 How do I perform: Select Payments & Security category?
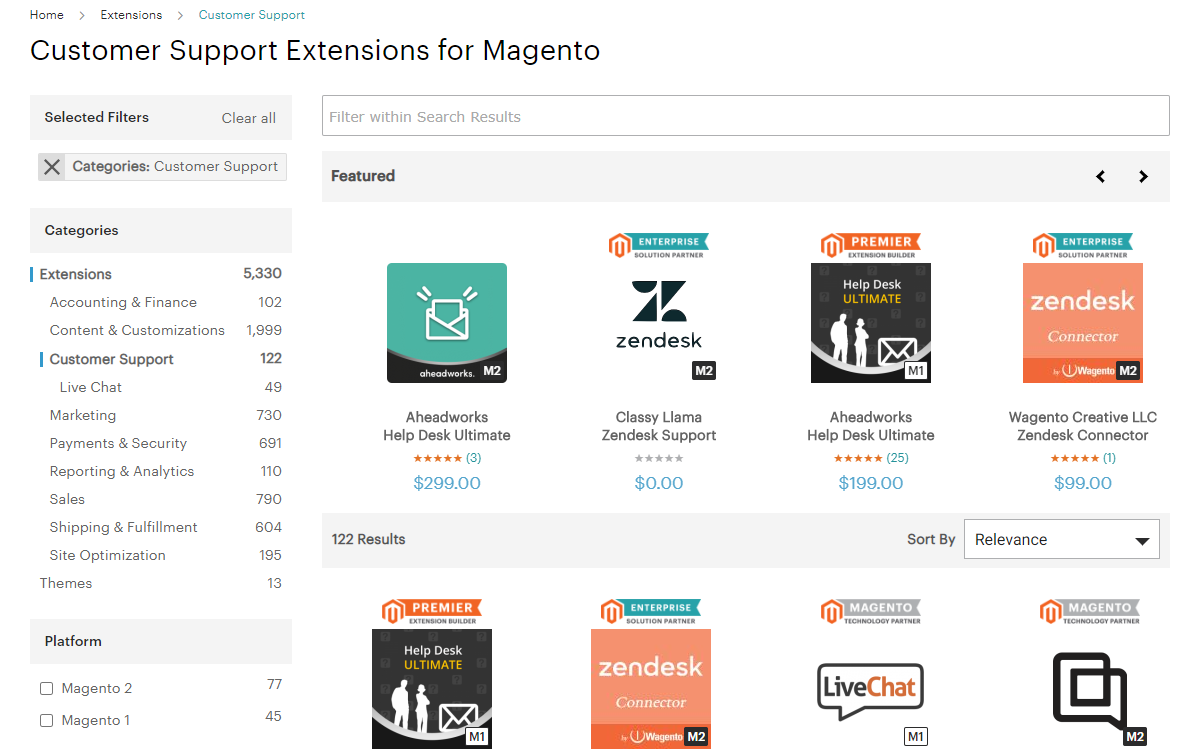point(118,443)
